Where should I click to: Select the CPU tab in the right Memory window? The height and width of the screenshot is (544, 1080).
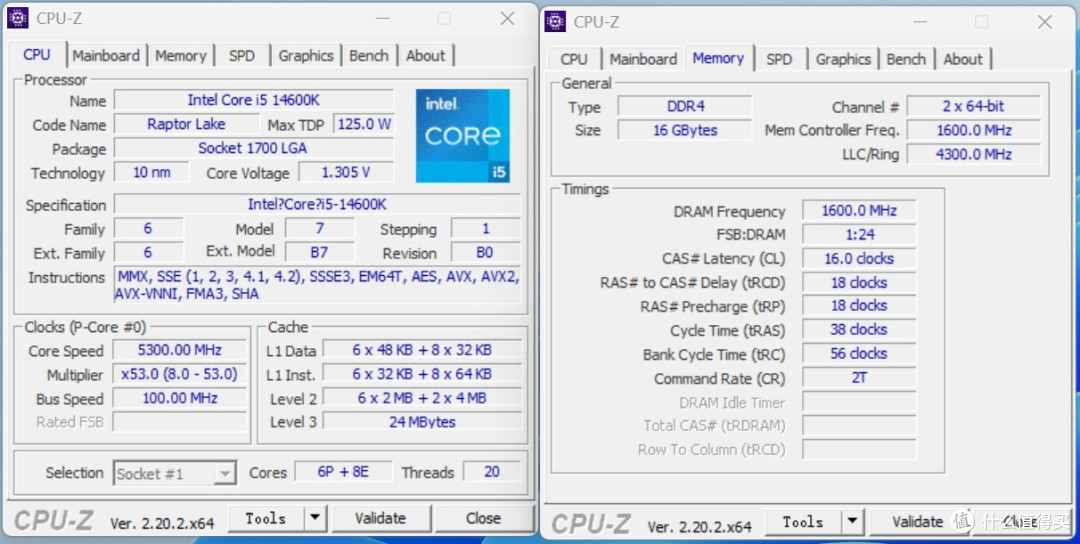574,59
